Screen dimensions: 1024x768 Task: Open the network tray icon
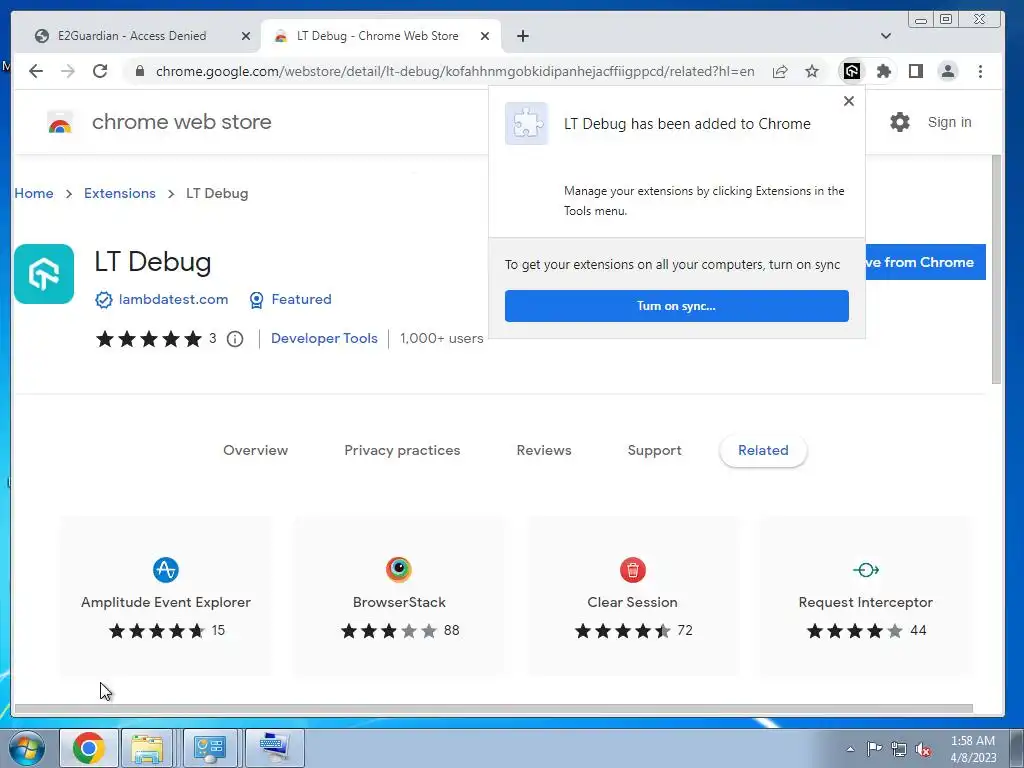tap(899, 749)
